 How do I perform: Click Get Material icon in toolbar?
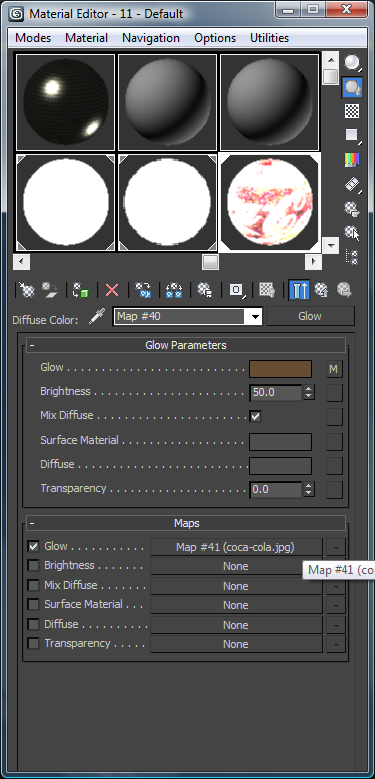[27, 290]
